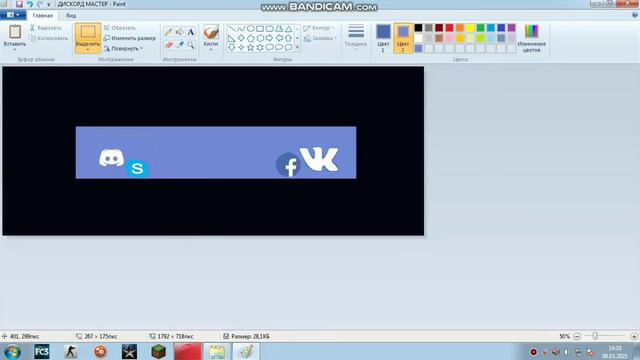The height and width of the screenshot is (360, 640).
Task: Click the zoom in plus button
Action: tap(634, 336)
